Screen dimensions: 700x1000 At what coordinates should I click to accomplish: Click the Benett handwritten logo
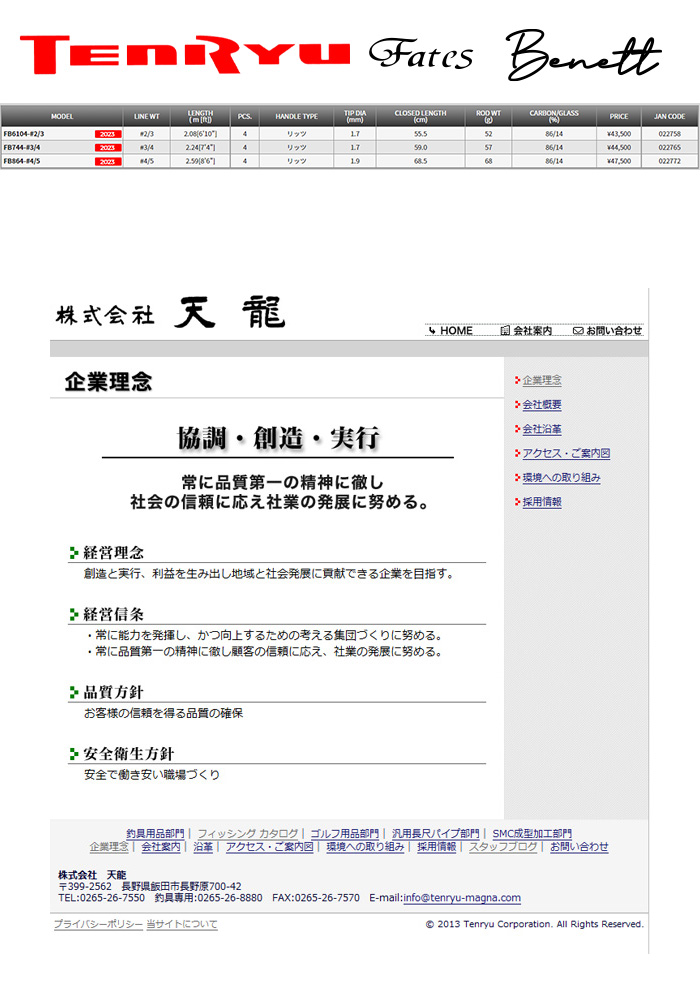(583, 54)
